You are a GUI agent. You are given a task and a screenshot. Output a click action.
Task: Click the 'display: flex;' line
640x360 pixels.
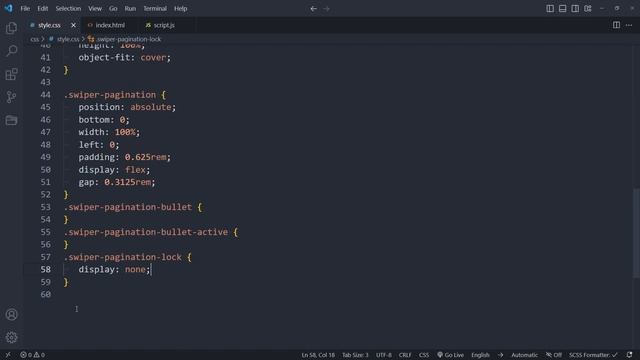coord(114,169)
